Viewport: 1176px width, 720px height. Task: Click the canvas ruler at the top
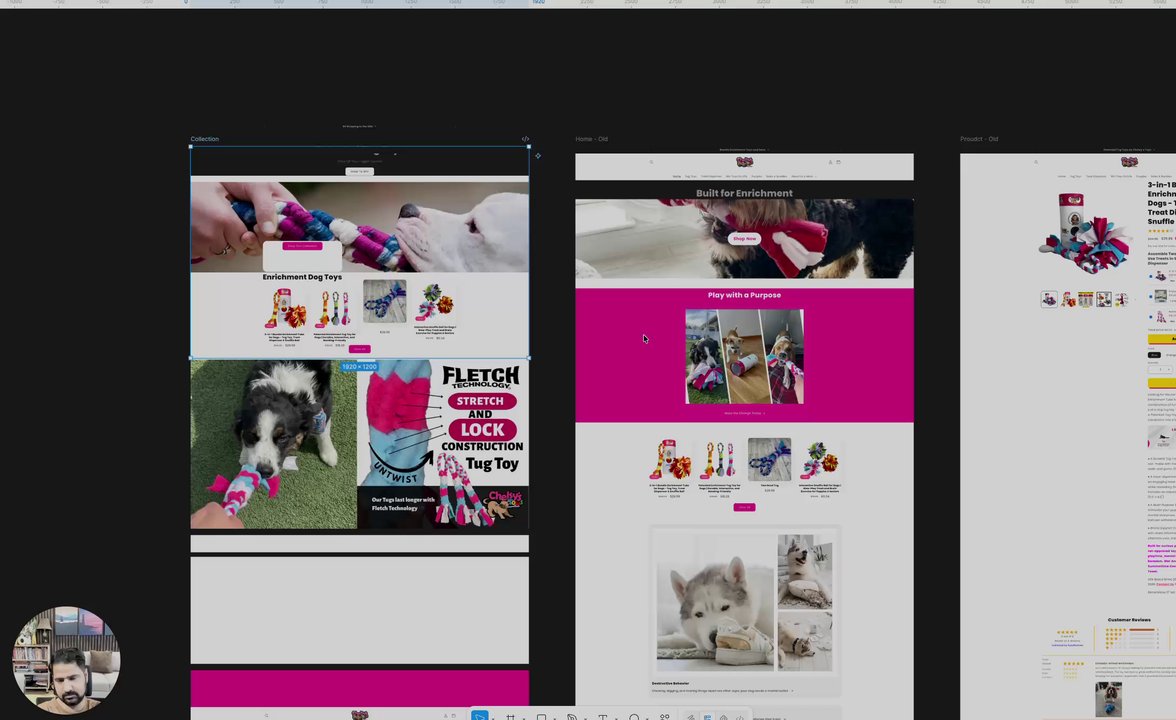point(588,4)
